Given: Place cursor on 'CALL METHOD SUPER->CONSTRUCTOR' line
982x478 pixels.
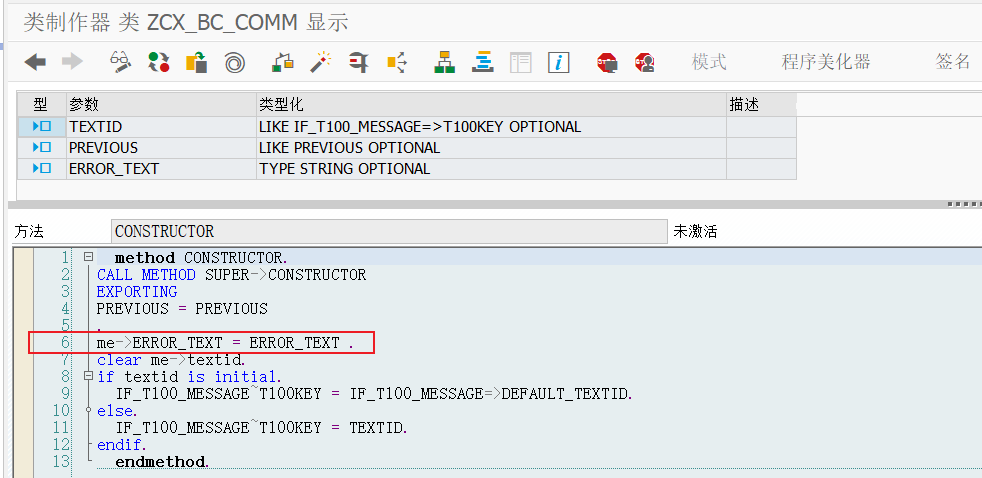Looking at the screenshot, I should pyautogui.click(x=231, y=274).
